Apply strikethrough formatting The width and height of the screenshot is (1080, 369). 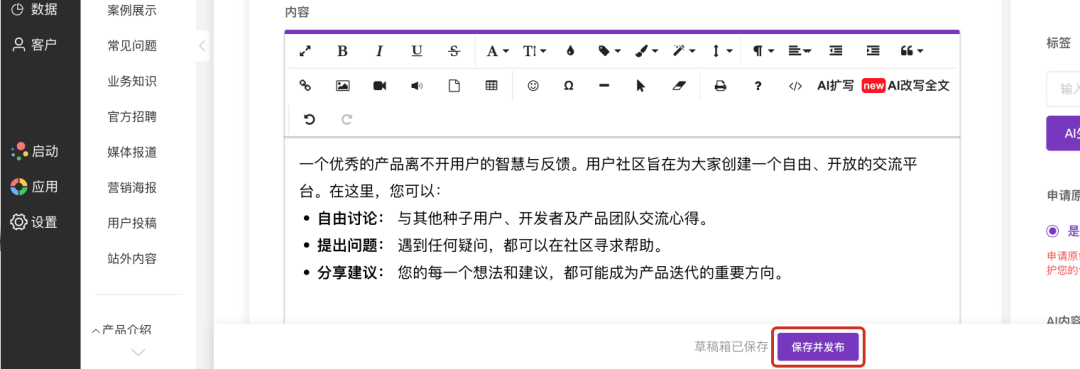click(454, 51)
